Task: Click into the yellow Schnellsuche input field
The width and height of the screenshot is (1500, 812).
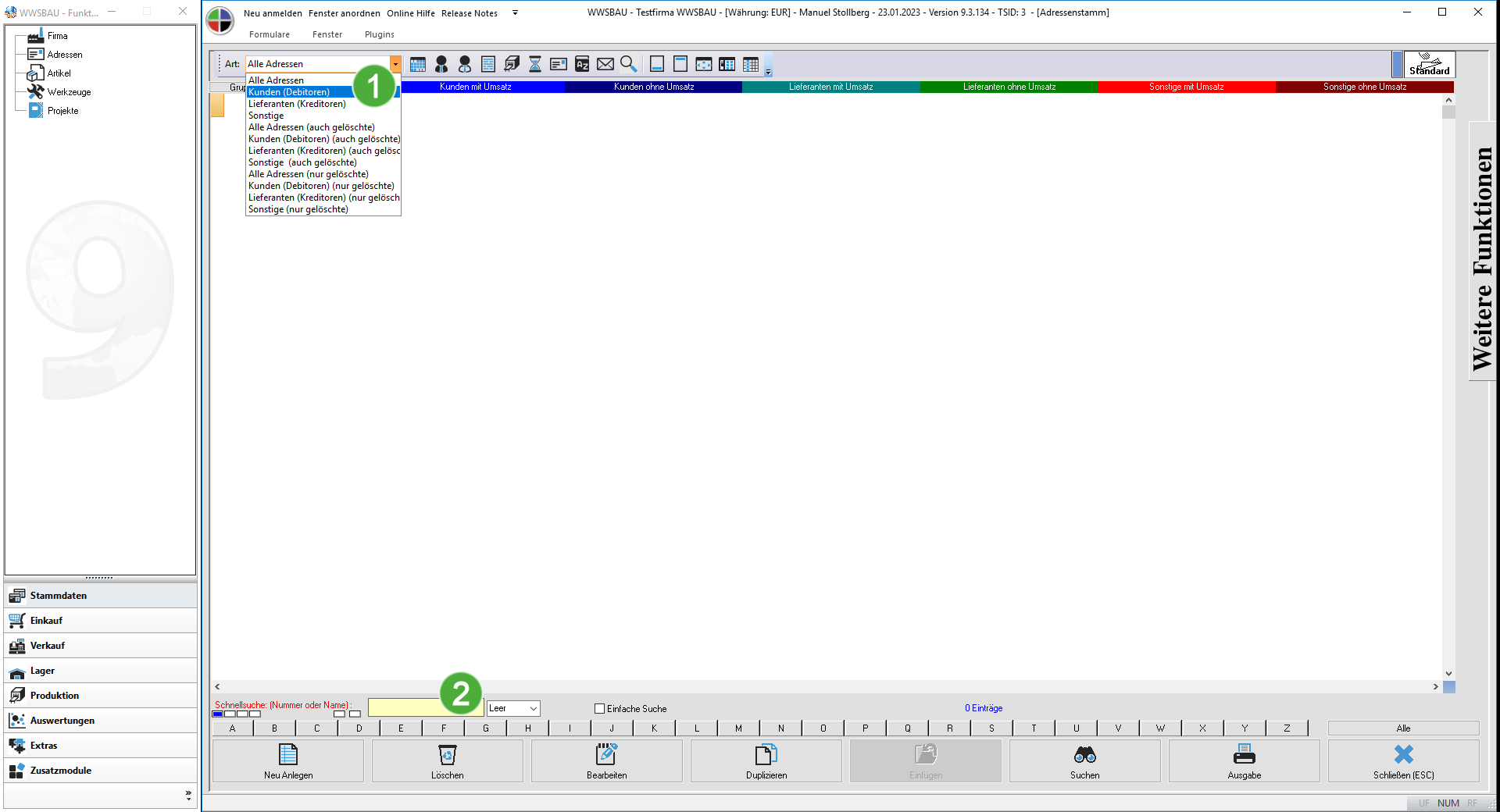Action: tap(426, 707)
